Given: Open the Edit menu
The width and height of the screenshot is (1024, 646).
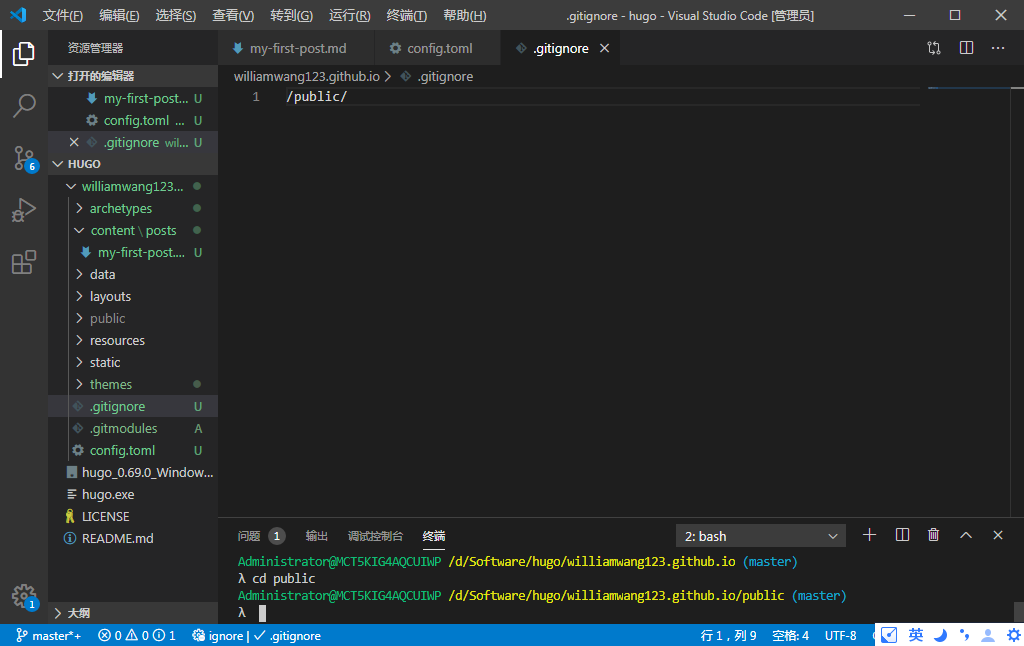Looking at the screenshot, I should 119,15.
